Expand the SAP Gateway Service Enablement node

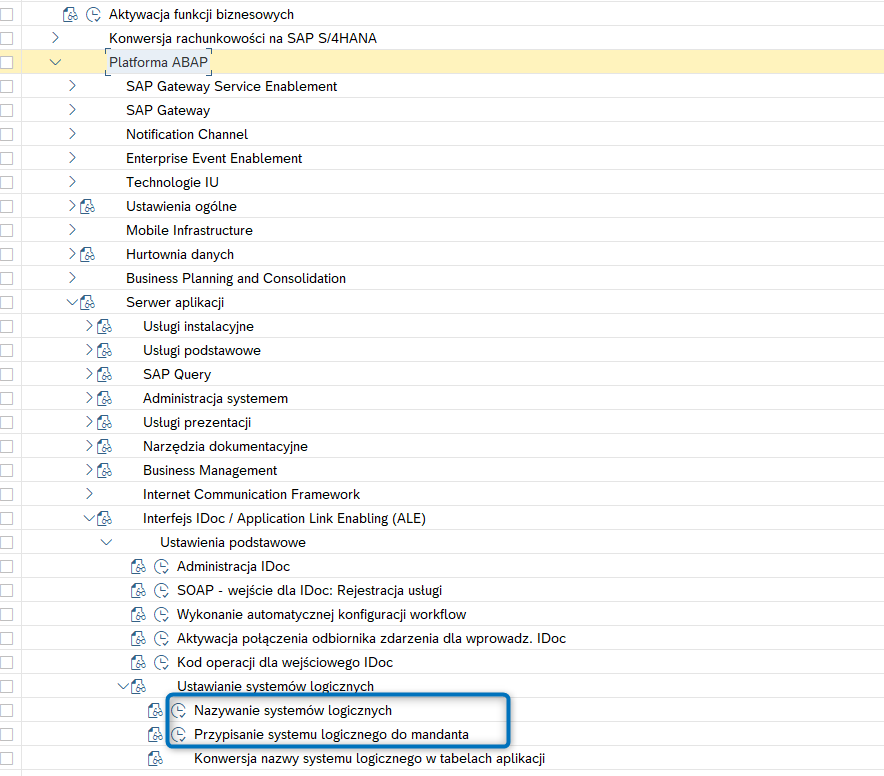pos(72,86)
